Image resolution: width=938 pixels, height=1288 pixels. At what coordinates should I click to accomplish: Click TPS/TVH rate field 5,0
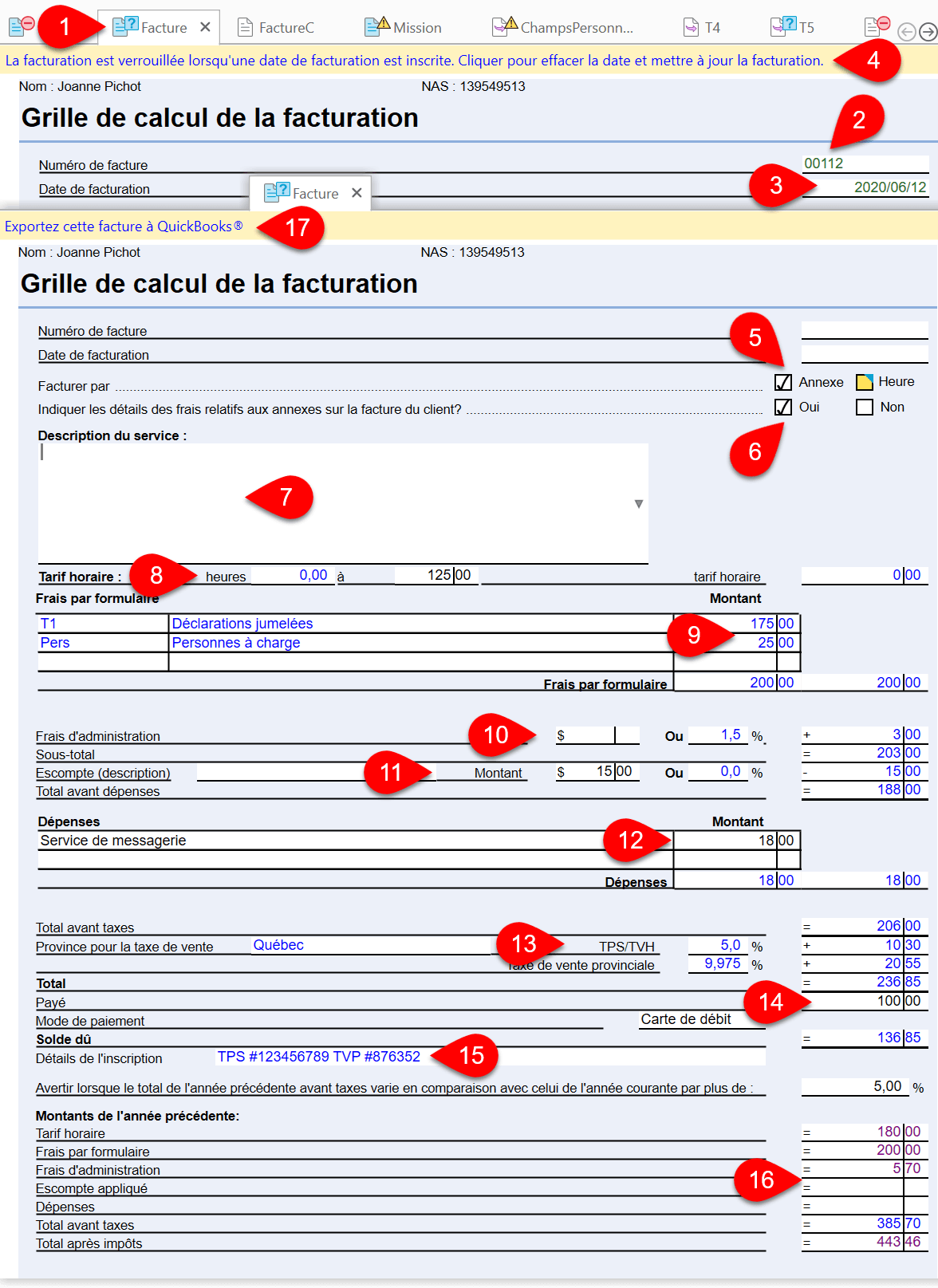tap(718, 945)
